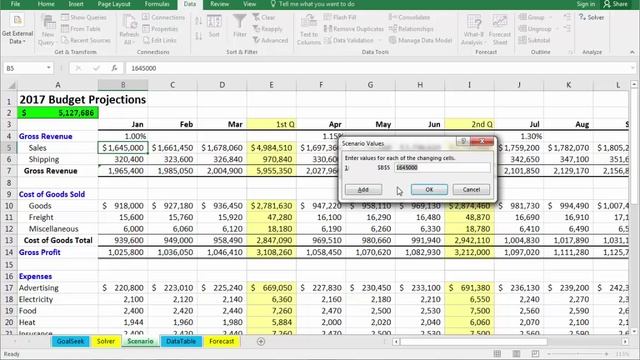Switch to the Review tab
Screen dimensions: 640x360
pyautogui.click(x=220, y=4)
